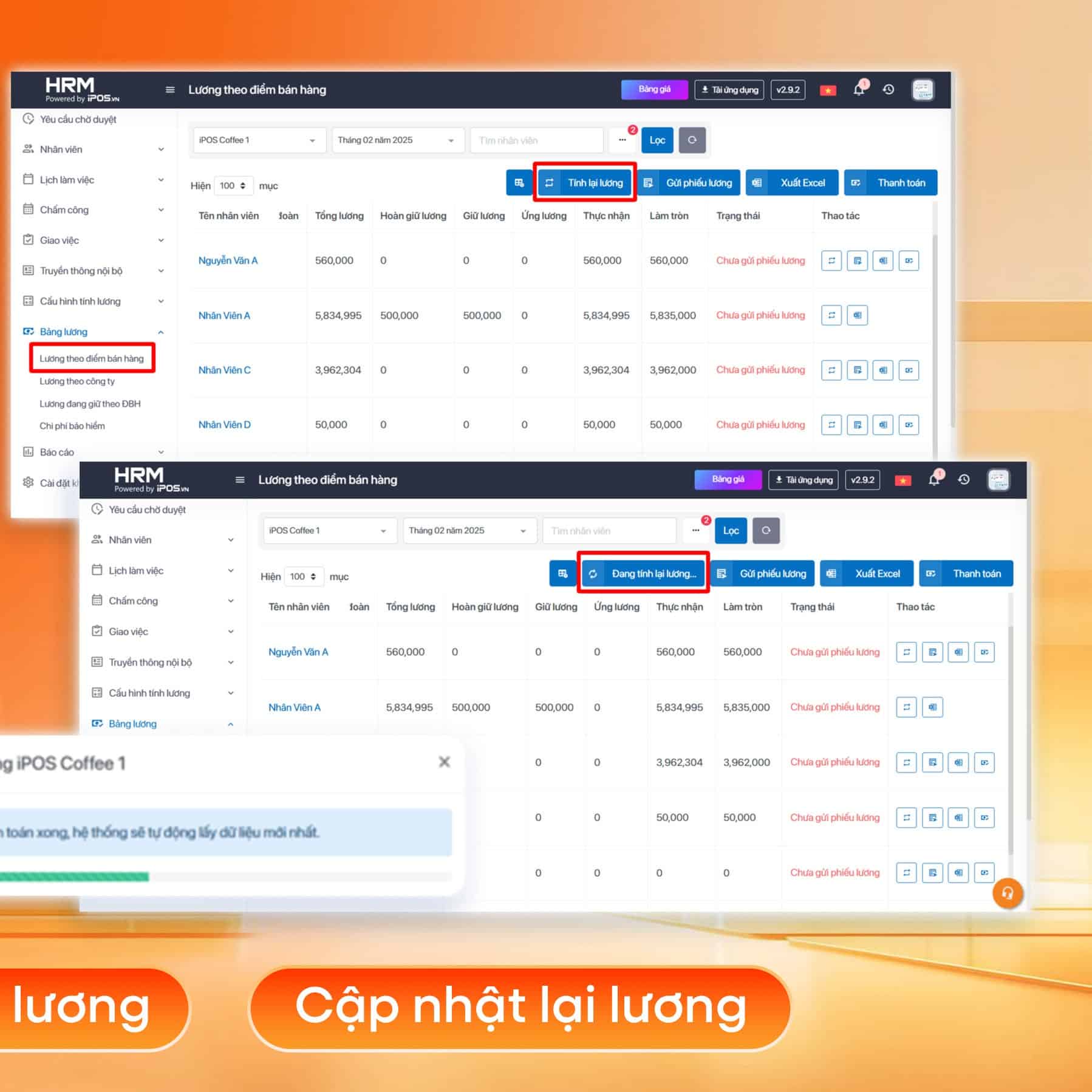Open Yêu cầu chờ duyệt in top window sidebar
The height and width of the screenshot is (1092, 1092).
point(70,120)
